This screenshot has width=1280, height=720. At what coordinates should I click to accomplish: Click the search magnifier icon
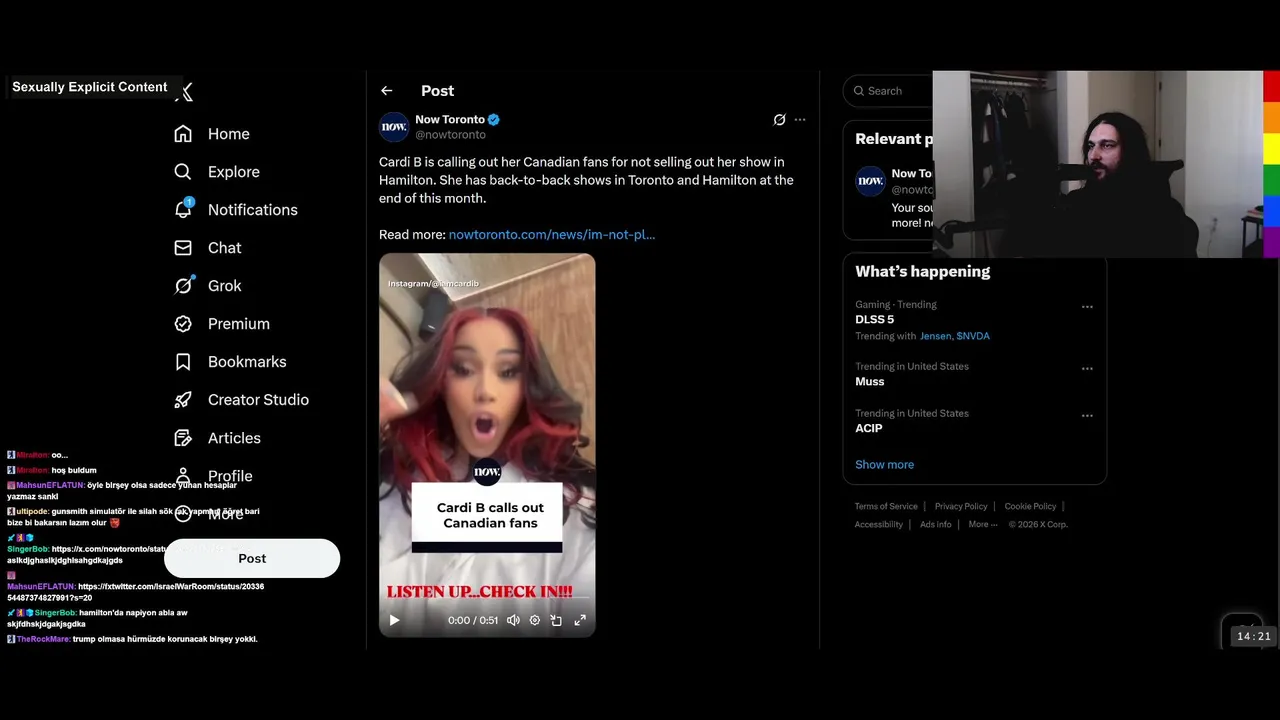coord(859,91)
